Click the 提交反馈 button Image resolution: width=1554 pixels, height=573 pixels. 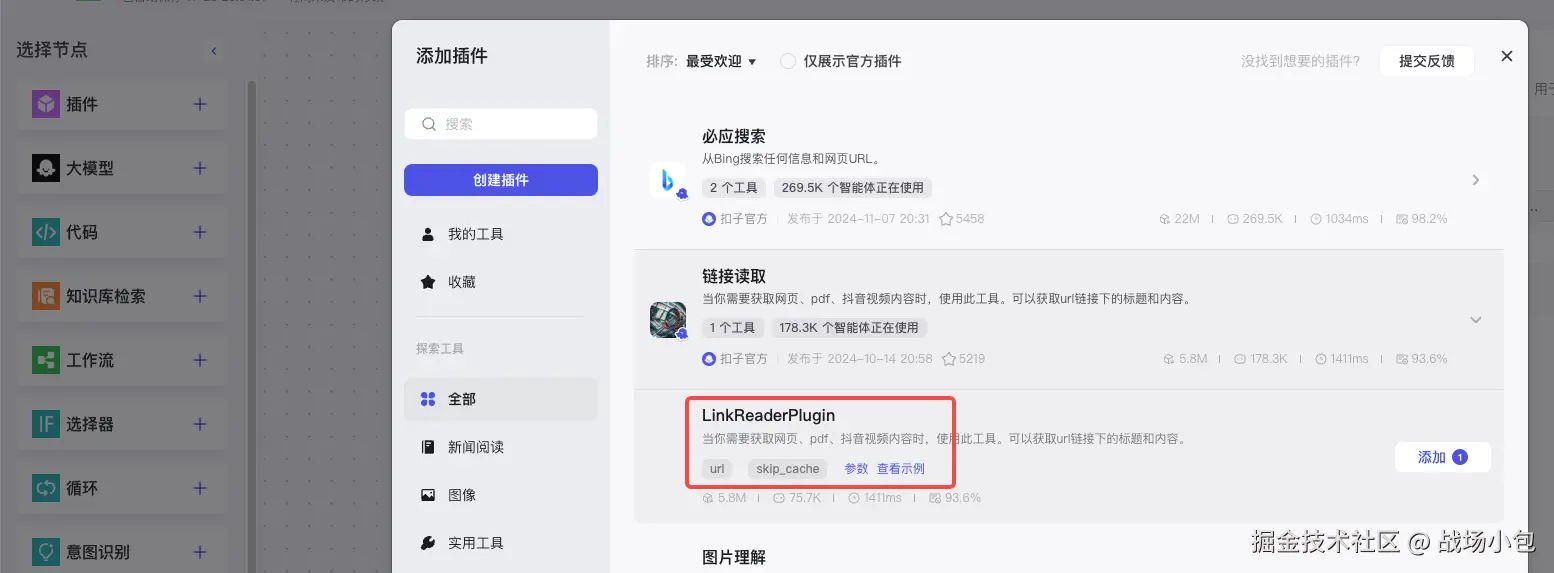pyautogui.click(x=1427, y=61)
